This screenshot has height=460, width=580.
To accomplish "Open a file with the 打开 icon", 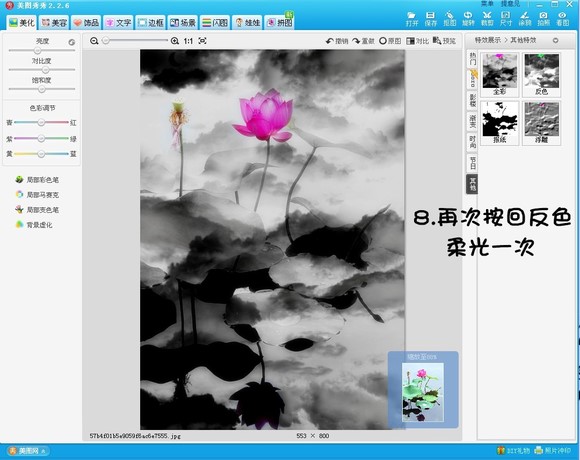I will click(x=411, y=19).
